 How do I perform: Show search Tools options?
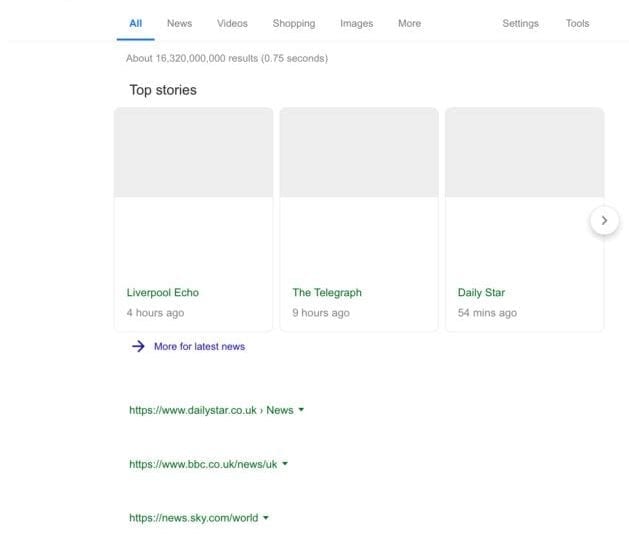[577, 23]
